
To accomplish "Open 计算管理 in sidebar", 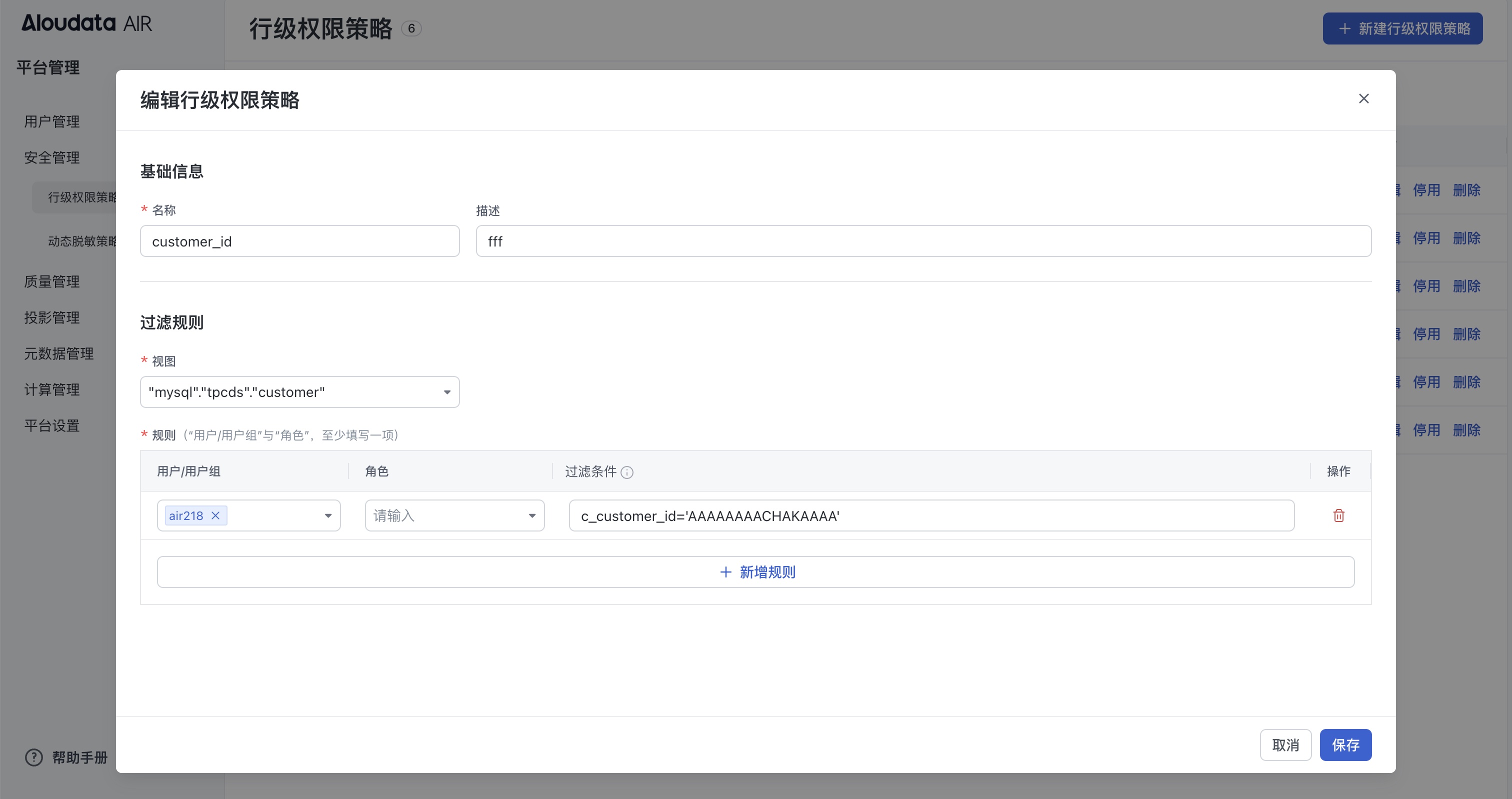I will pyautogui.click(x=51, y=390).
